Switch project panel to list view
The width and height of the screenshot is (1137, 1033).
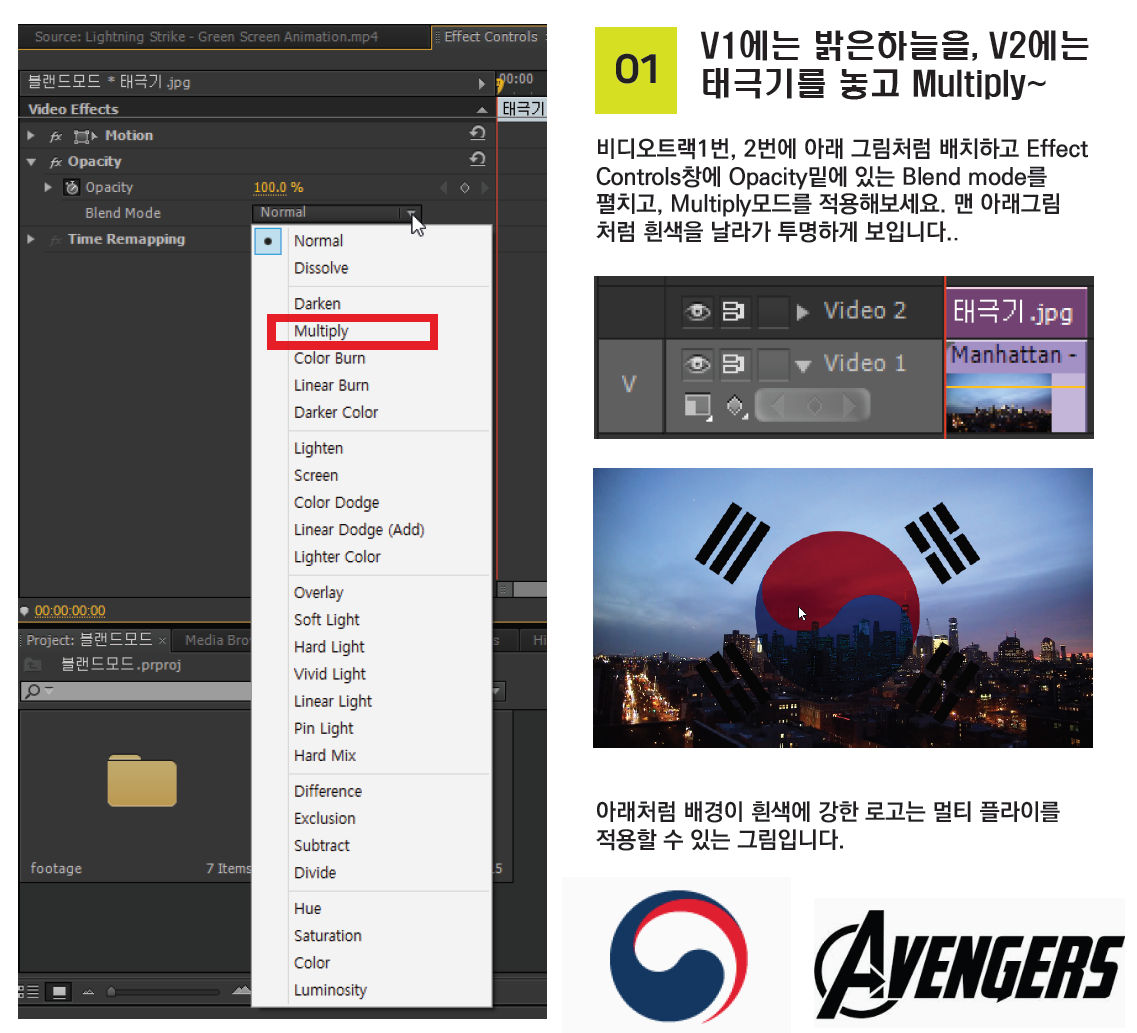pos(28,991)
